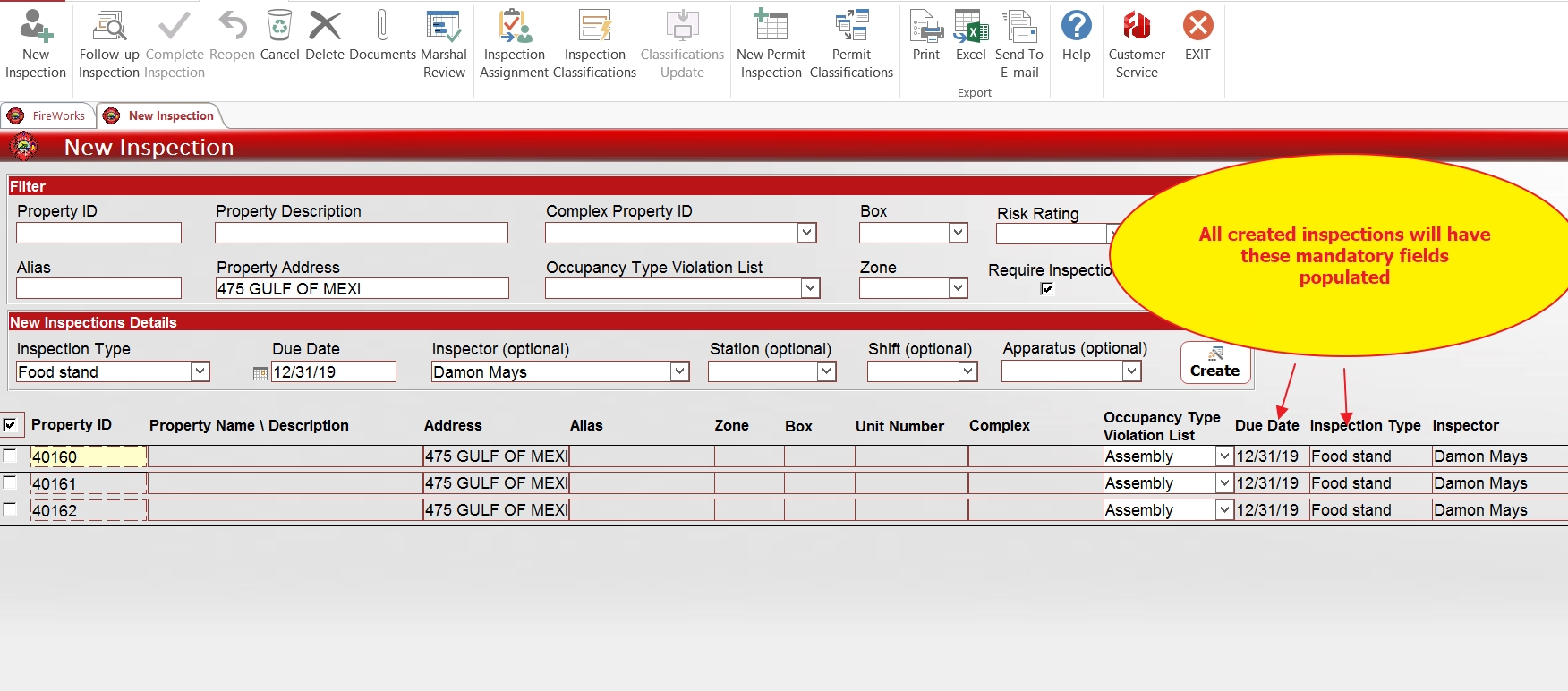1568x691 pixels.
Task: Open the Occupancy Type Violation List filter dropdown
Action: (x=810, y=288)
